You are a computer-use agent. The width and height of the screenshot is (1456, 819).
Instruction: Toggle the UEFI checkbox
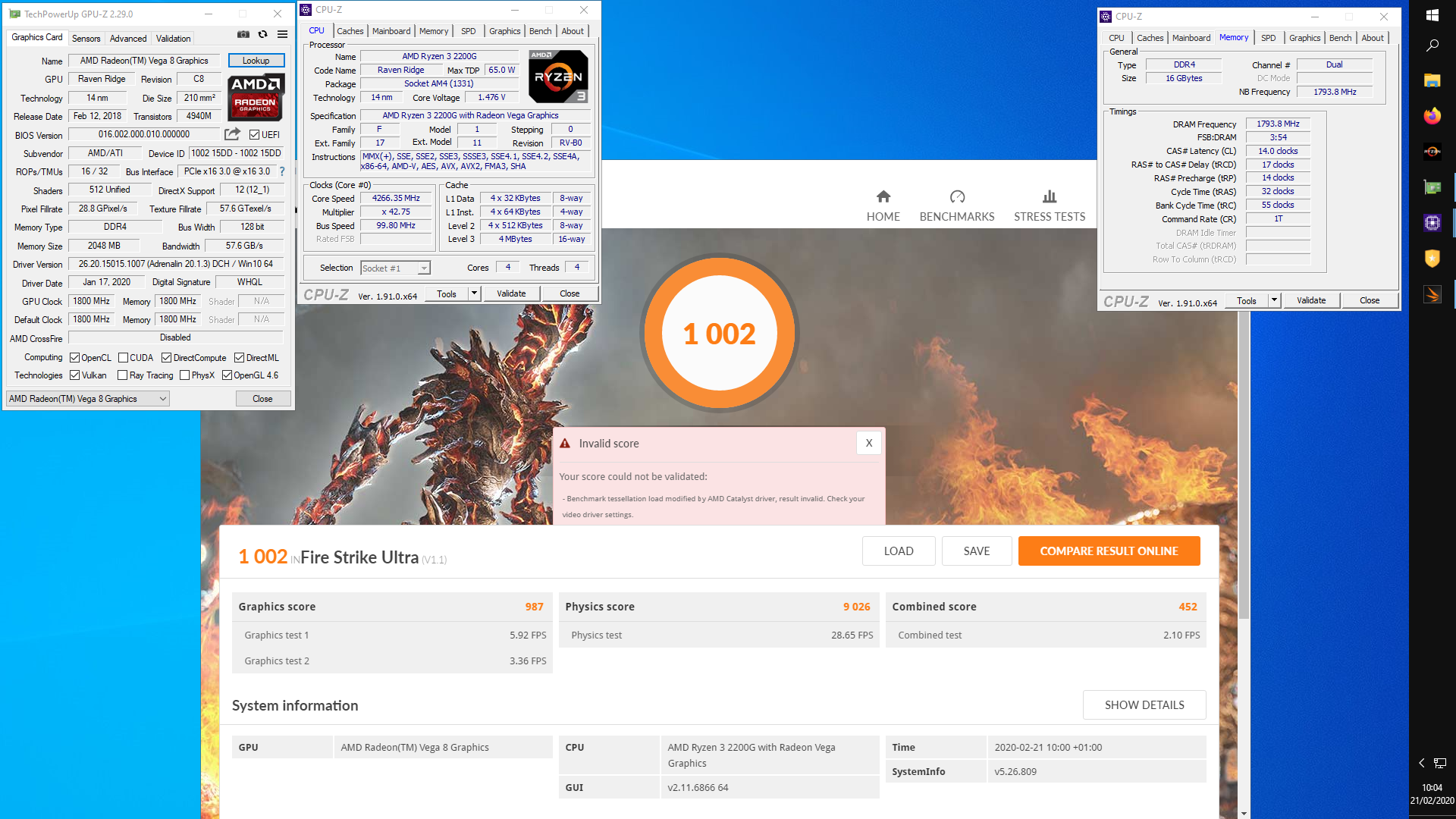click(x=255, y=135)
